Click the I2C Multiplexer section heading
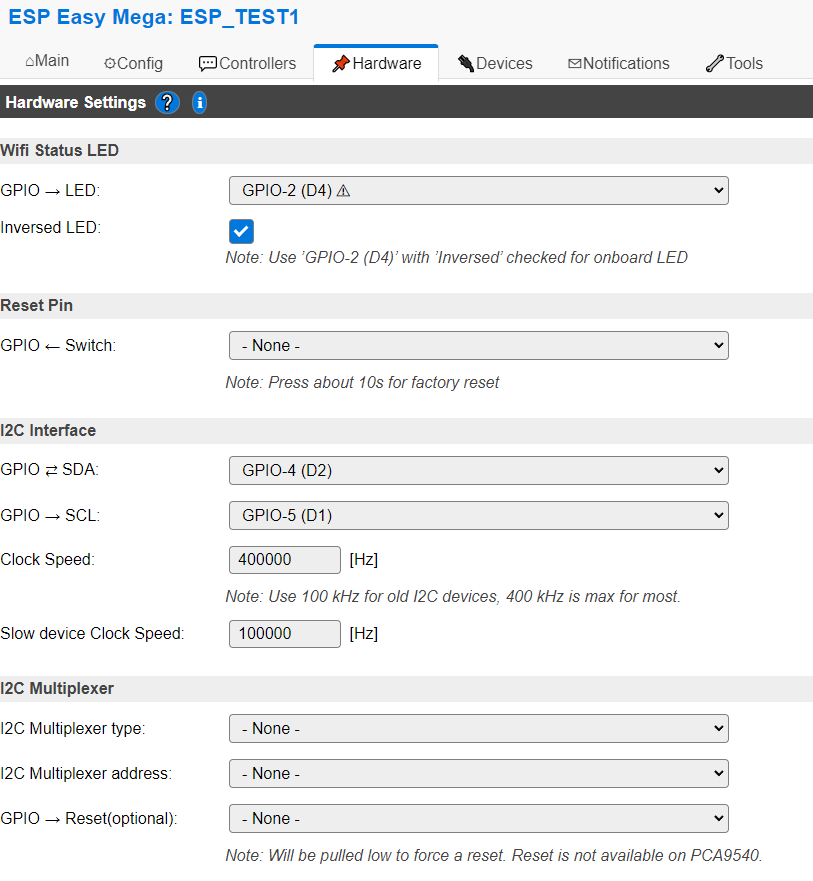Screen dimensions: 813x881 pyautogui.click(x=57, y=688)
